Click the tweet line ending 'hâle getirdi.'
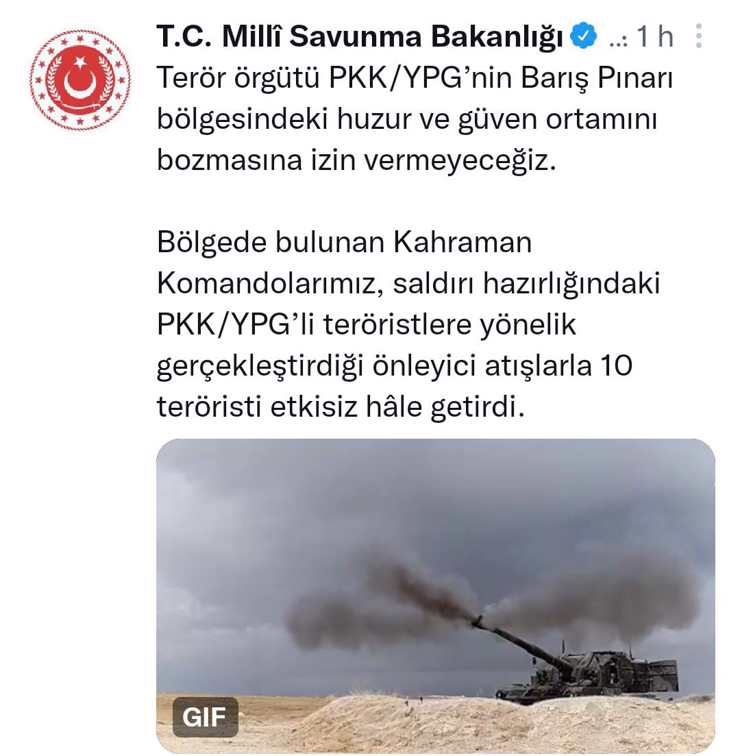The width and height of the screenshot is (740, 756). pos(340,406)
